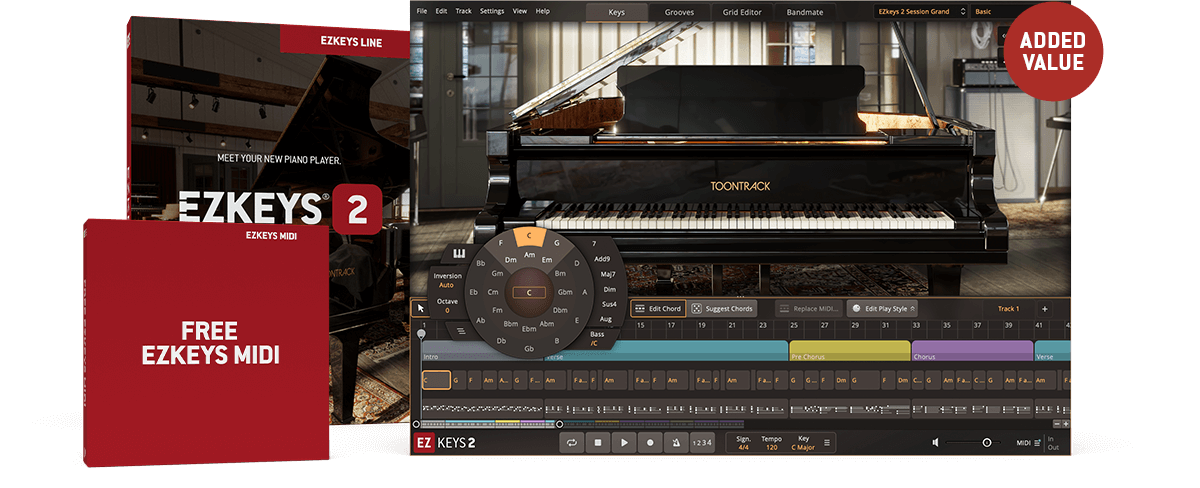Apply the Dim chord color
The image size is (1200, 488).
(x=610, y=289)
